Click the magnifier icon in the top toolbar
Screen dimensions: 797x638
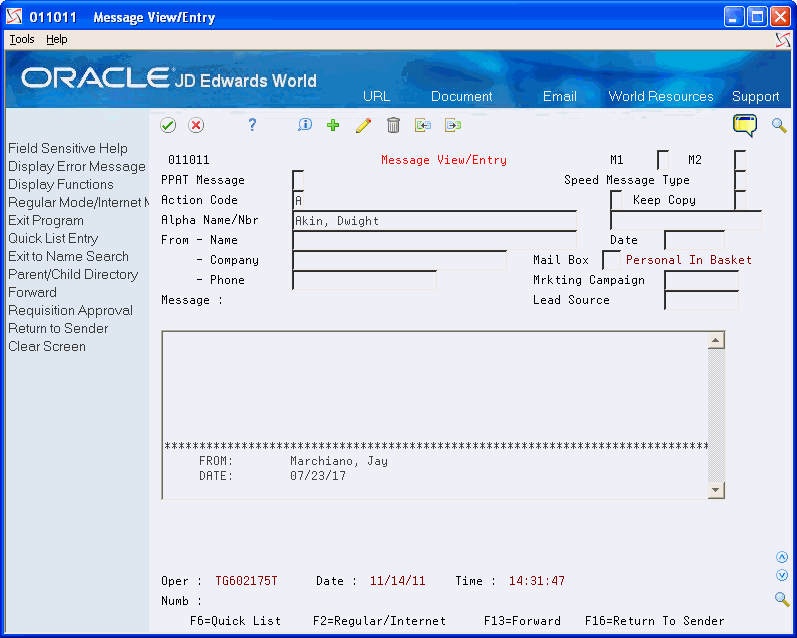[x=779, y=125]
